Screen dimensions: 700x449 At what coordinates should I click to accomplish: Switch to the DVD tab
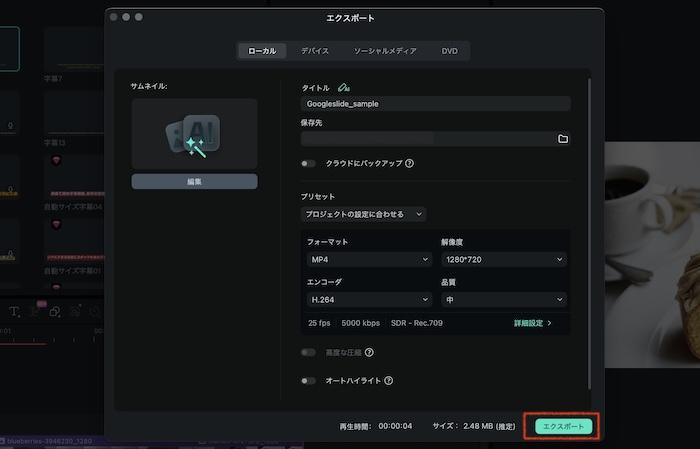coord(450,51)
